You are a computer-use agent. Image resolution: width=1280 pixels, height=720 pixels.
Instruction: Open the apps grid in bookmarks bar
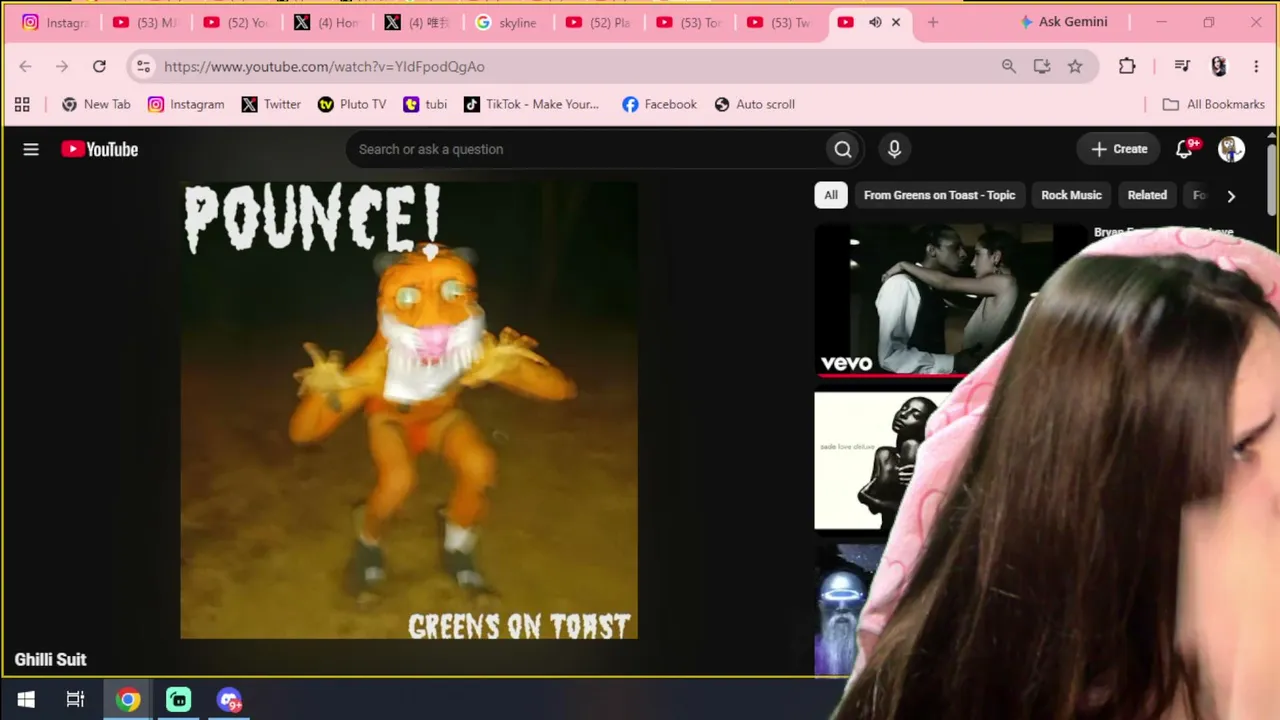coord(22,104)
